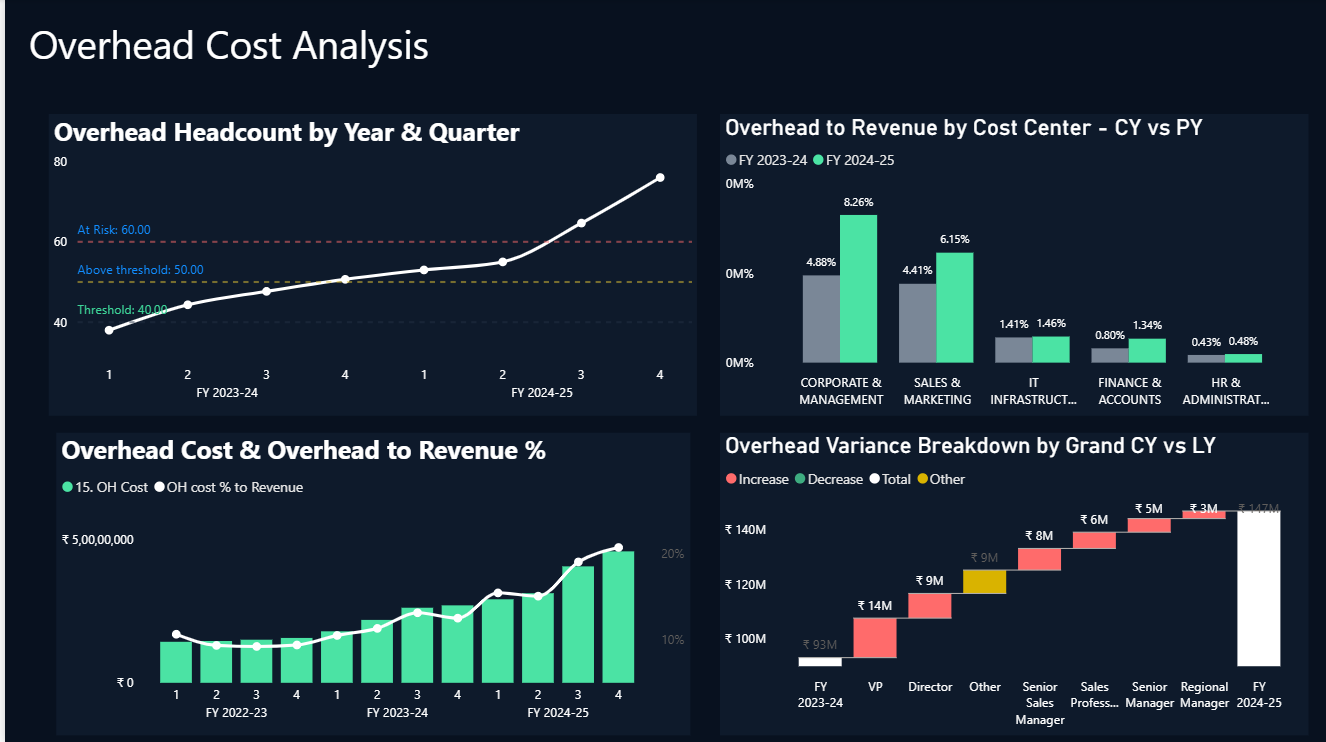Select green Corporate & Management bar at 8.26%

pyautogui.click(x=858, y=289)
